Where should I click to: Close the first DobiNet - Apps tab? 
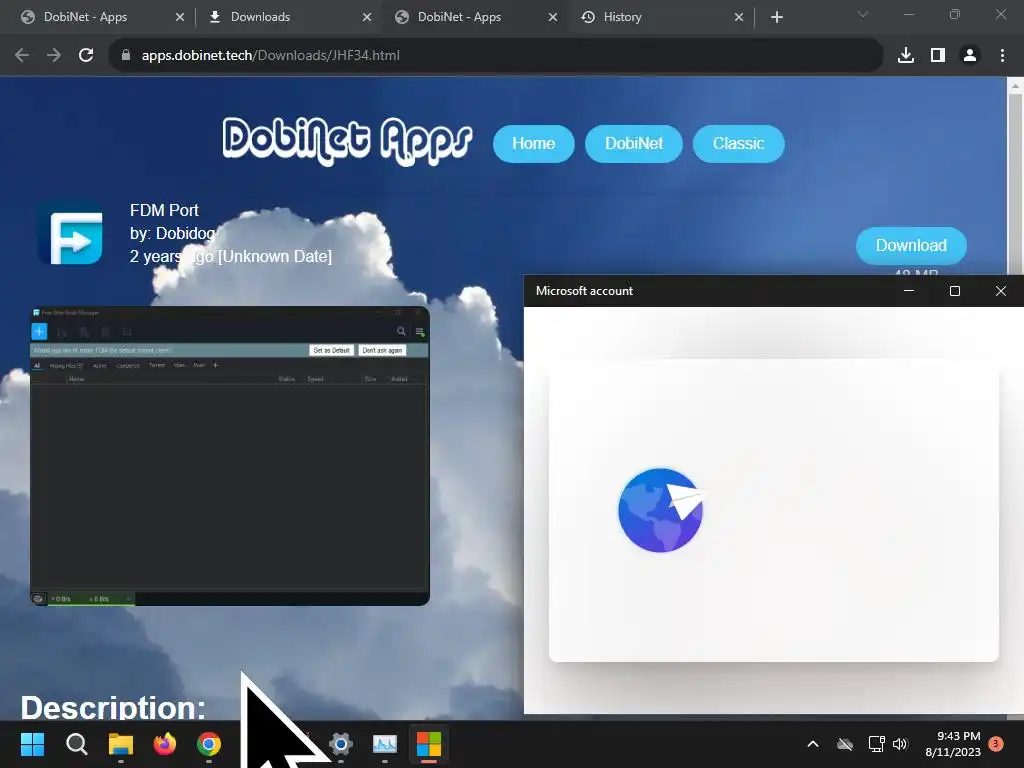click(x=180, y=17)
